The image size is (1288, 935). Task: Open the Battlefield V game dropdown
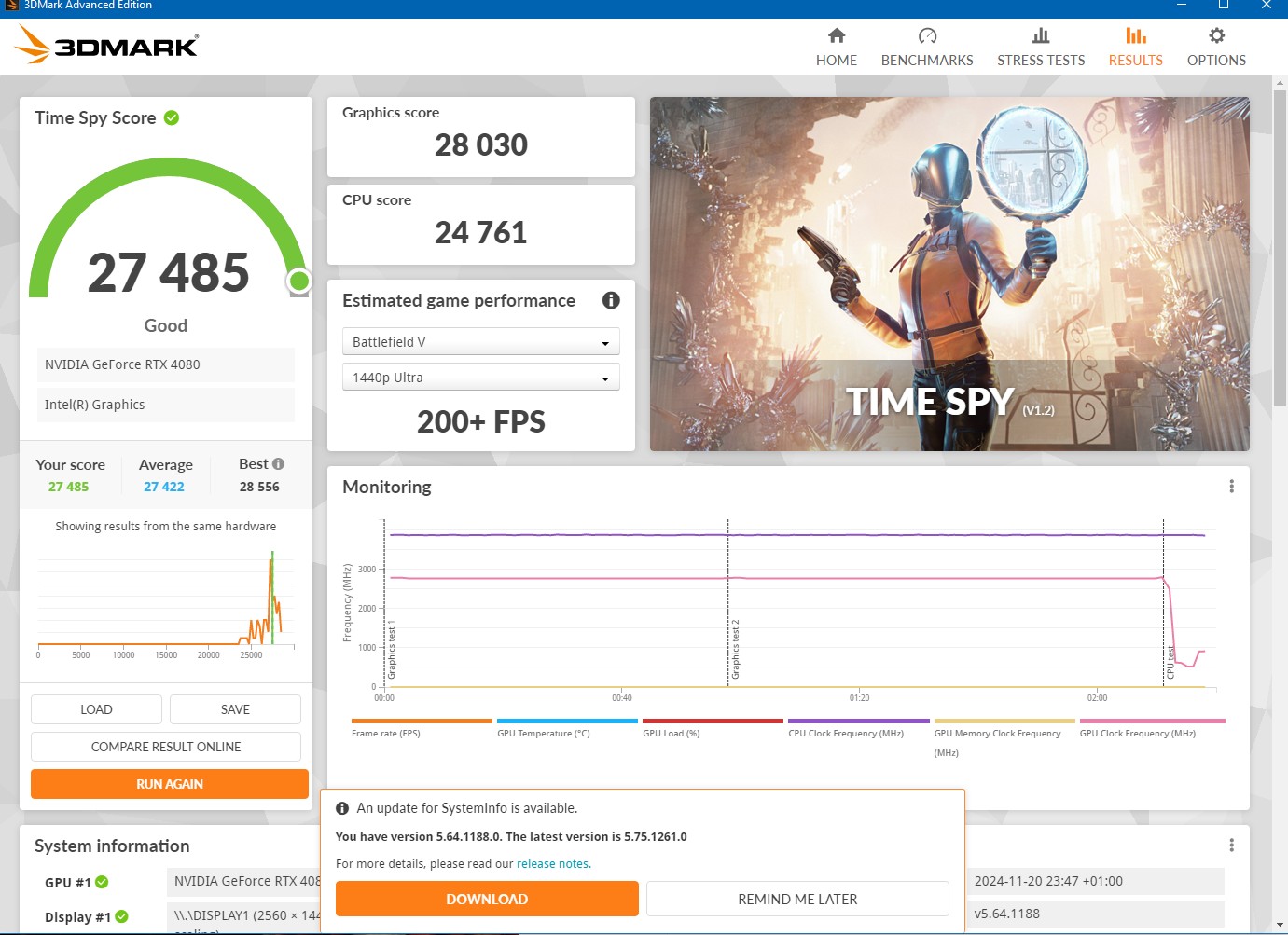[481, 342]
